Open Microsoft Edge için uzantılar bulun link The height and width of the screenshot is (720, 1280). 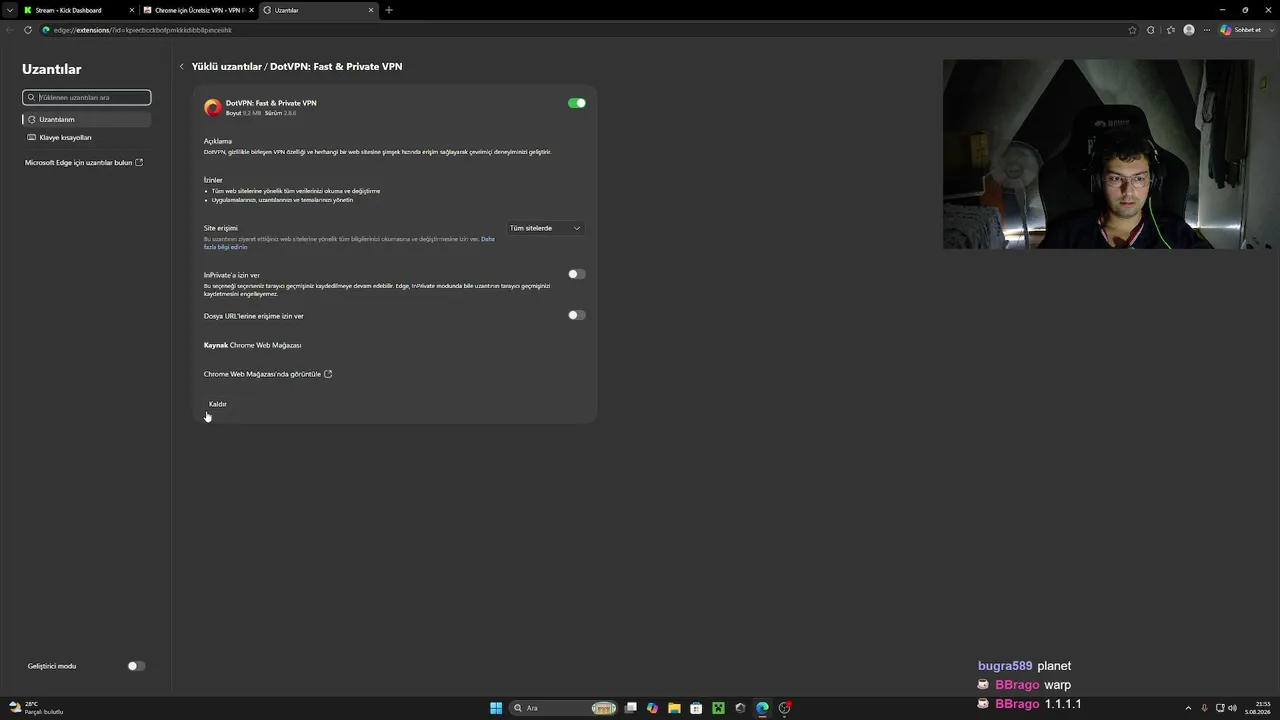click(x=84, y=162)
